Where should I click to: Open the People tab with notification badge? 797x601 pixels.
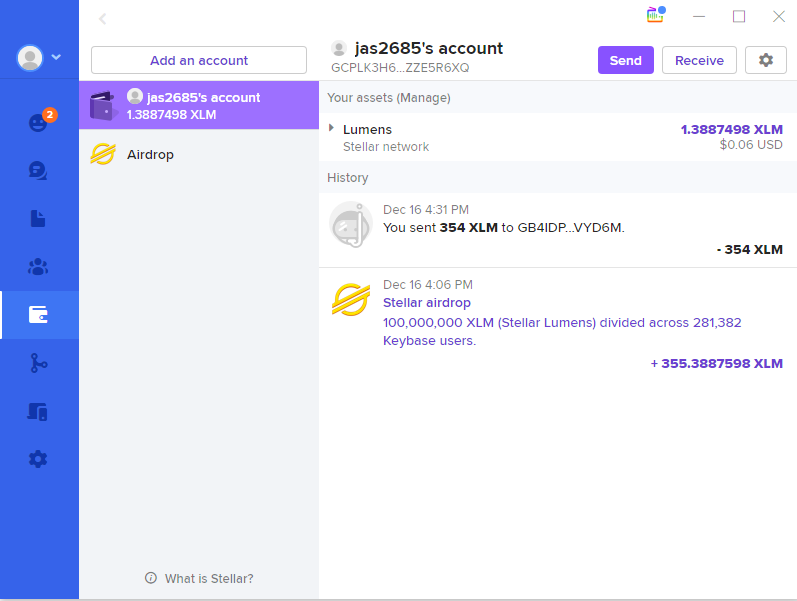point(39,121)
